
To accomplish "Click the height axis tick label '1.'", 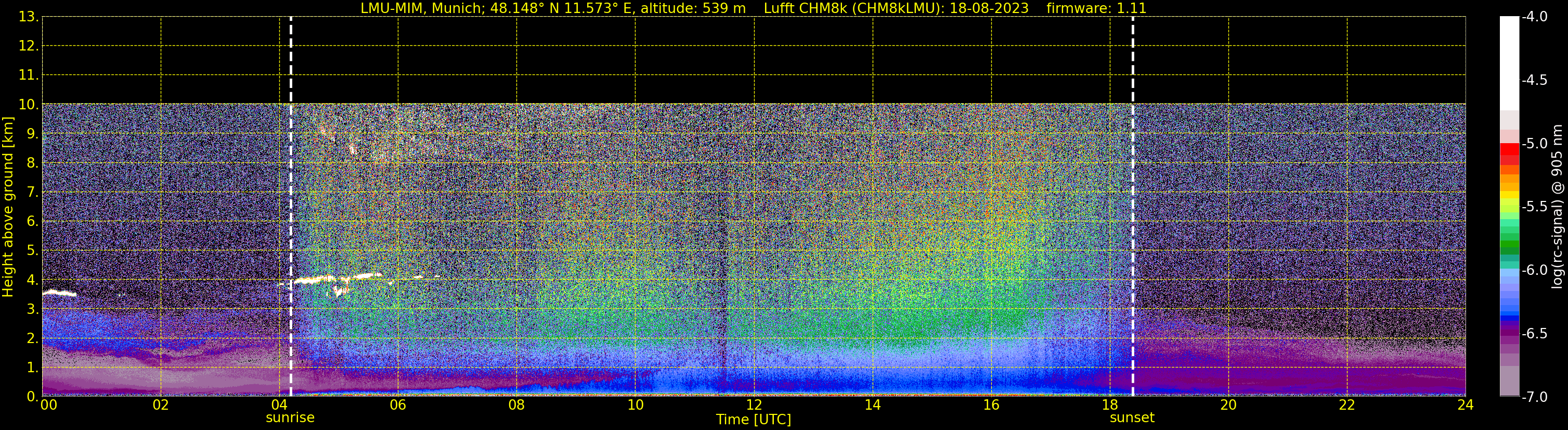I will click(x=32, y=368).
